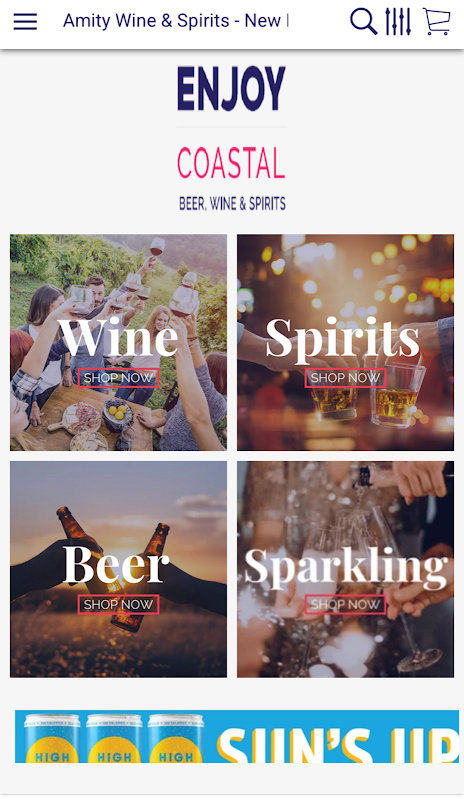Select the Amity Wine & Spirits title

coord(176,21)
